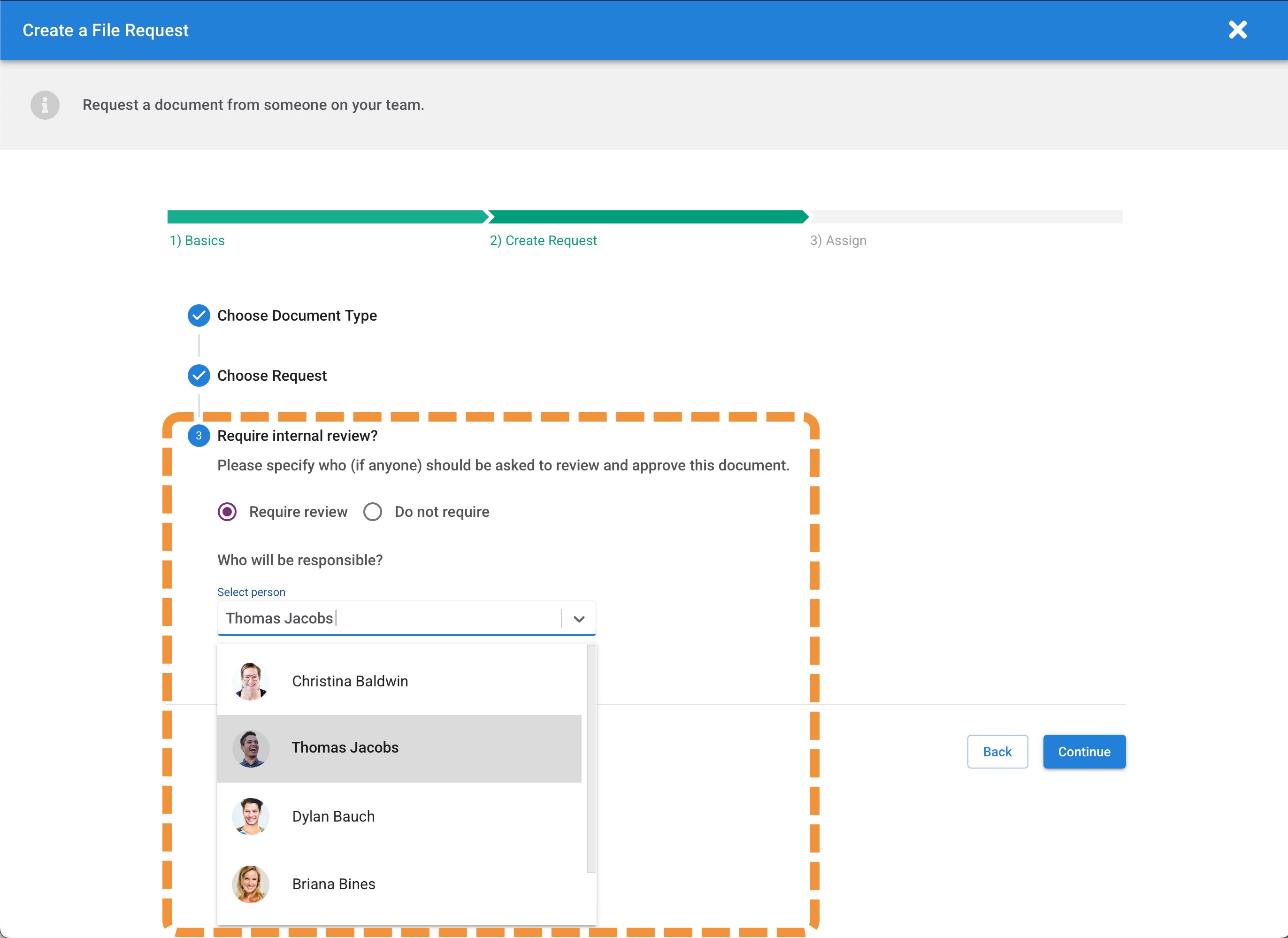Choose Dylan Bauch from the person list
Viewport: 1288px width, 938px height.
(x=333, y=816)
